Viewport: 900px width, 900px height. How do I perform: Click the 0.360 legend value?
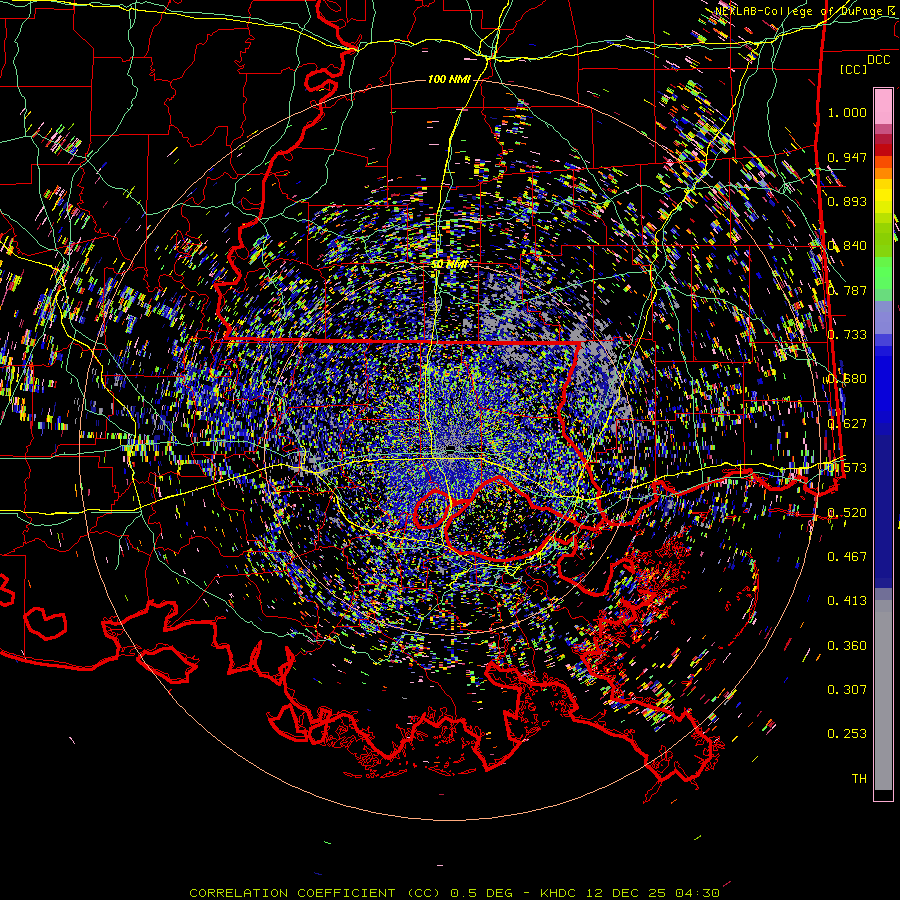tap(847, 646)
